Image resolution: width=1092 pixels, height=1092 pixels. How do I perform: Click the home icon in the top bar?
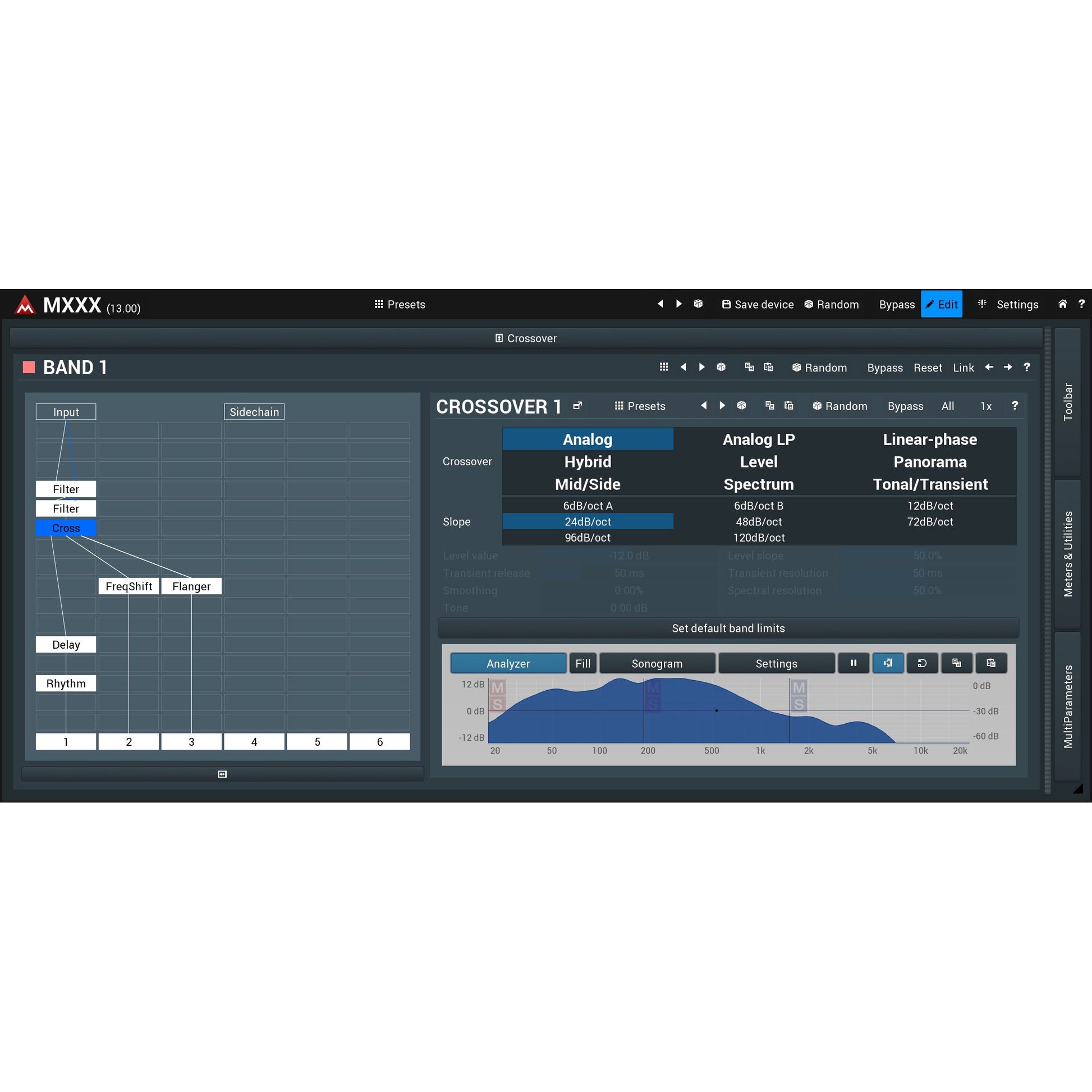(x=1063, y=304)
